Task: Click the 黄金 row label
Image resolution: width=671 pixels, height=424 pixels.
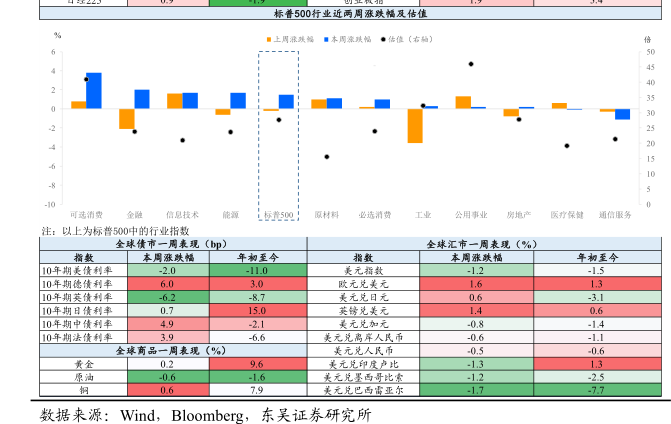Action: (83, 364)
